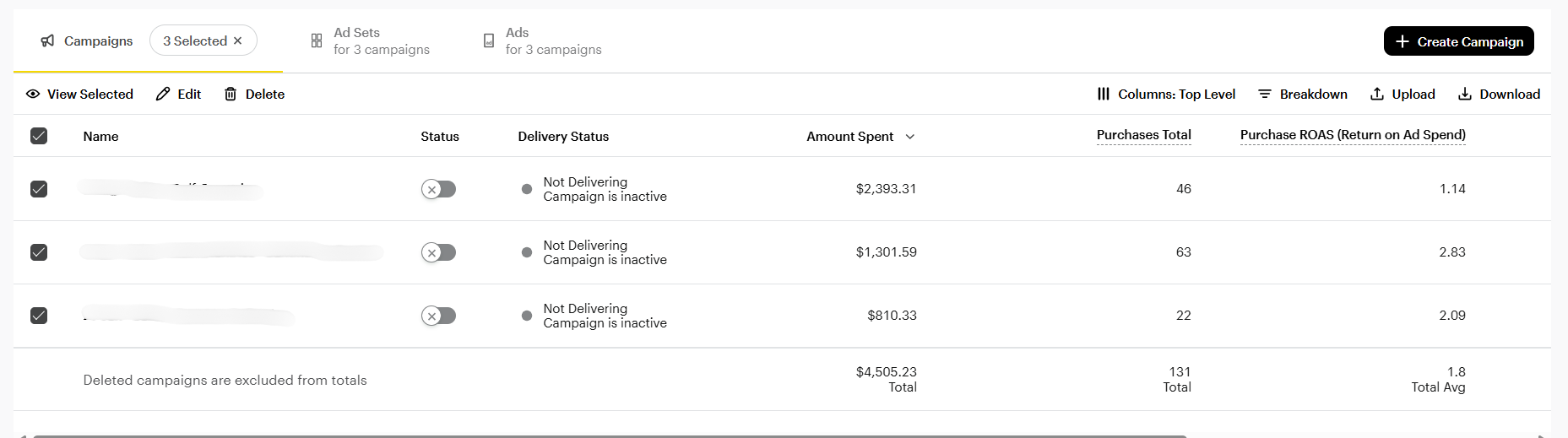
Task: Click the Purchase ROAS column header
Action: pos(1353,135)
